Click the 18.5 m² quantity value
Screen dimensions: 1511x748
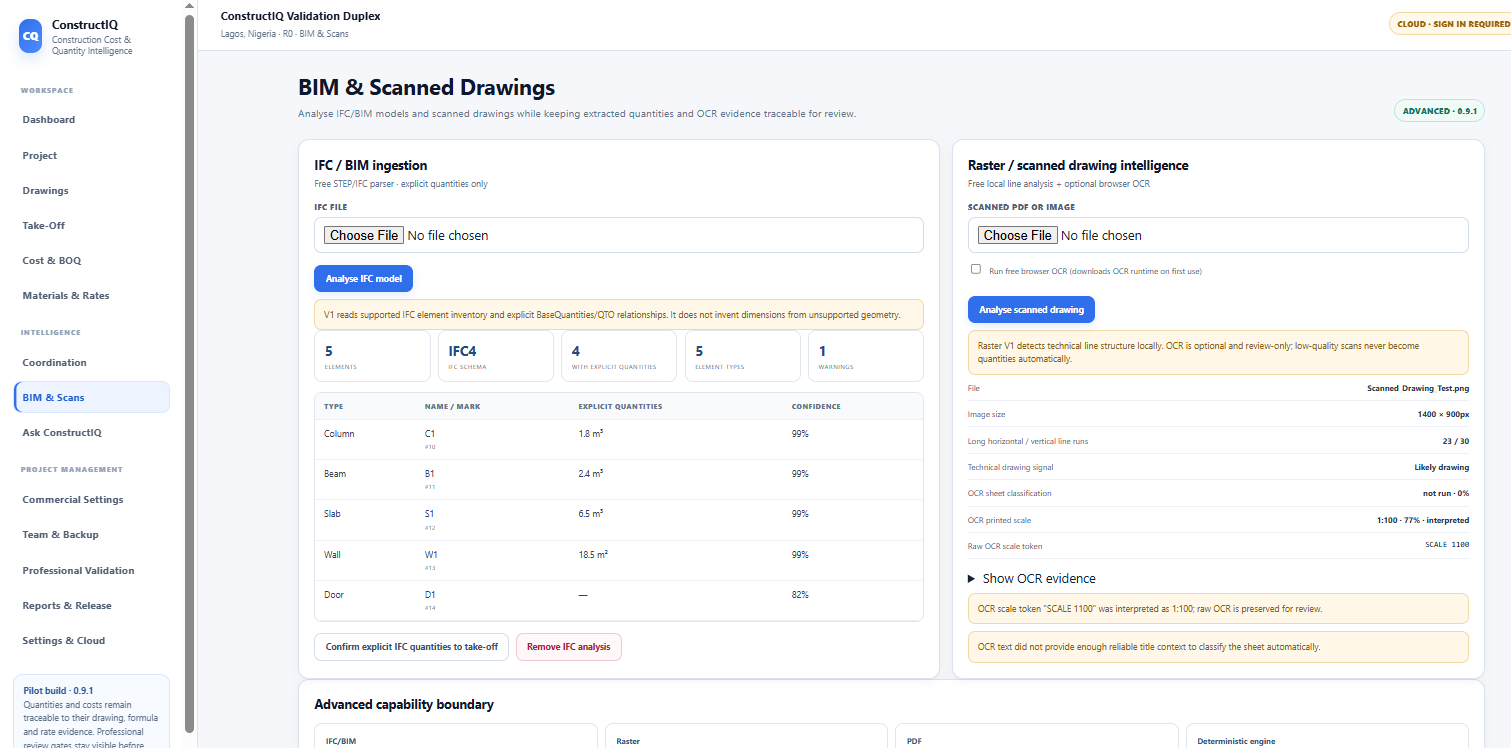click(x=594, y=554)
